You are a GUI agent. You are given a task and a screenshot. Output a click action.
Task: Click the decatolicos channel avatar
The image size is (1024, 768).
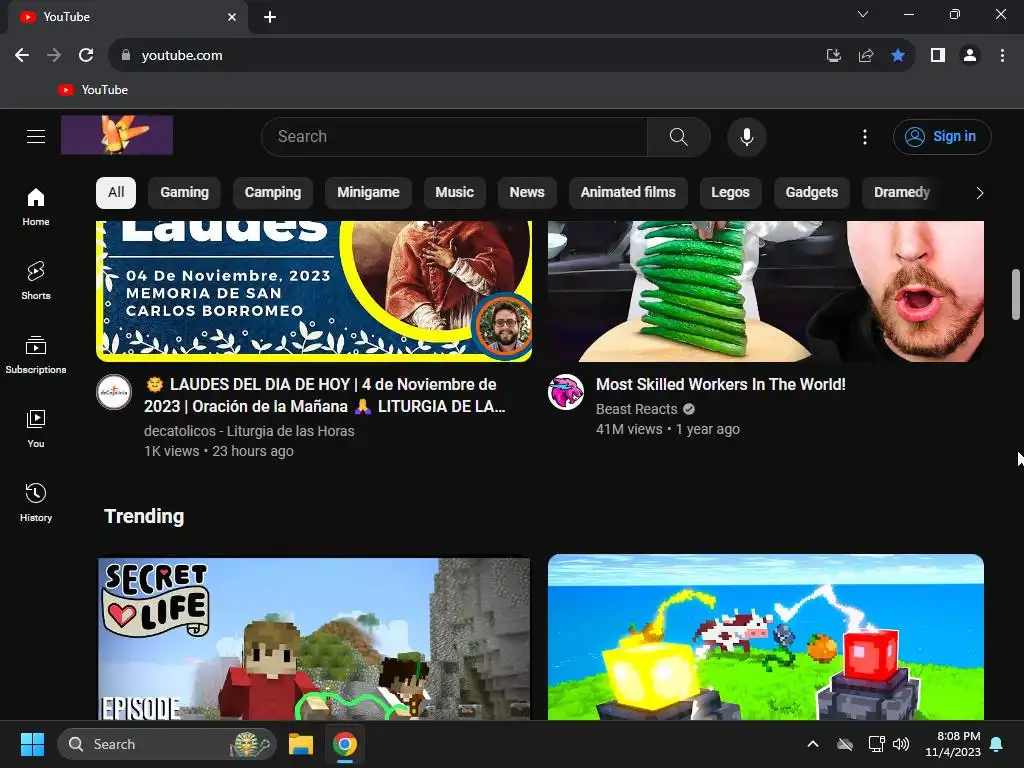pos(114,392)
